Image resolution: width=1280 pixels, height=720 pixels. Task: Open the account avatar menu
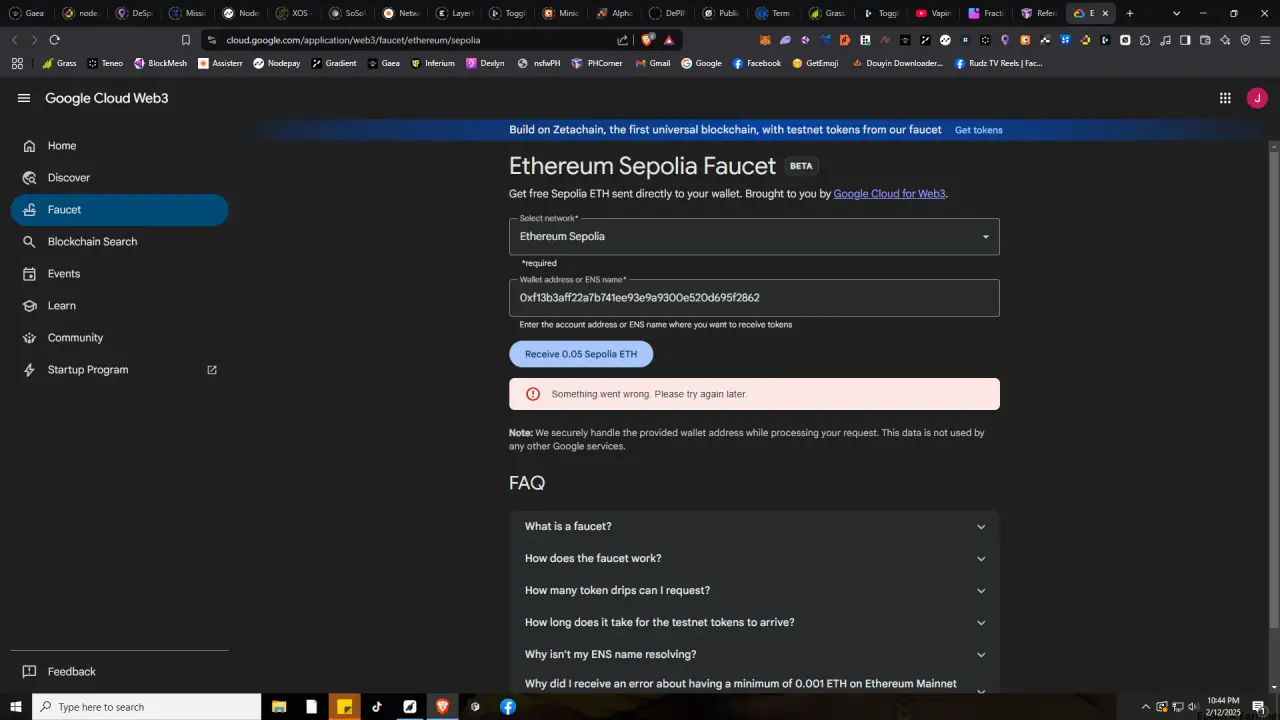click(1257, 98)
